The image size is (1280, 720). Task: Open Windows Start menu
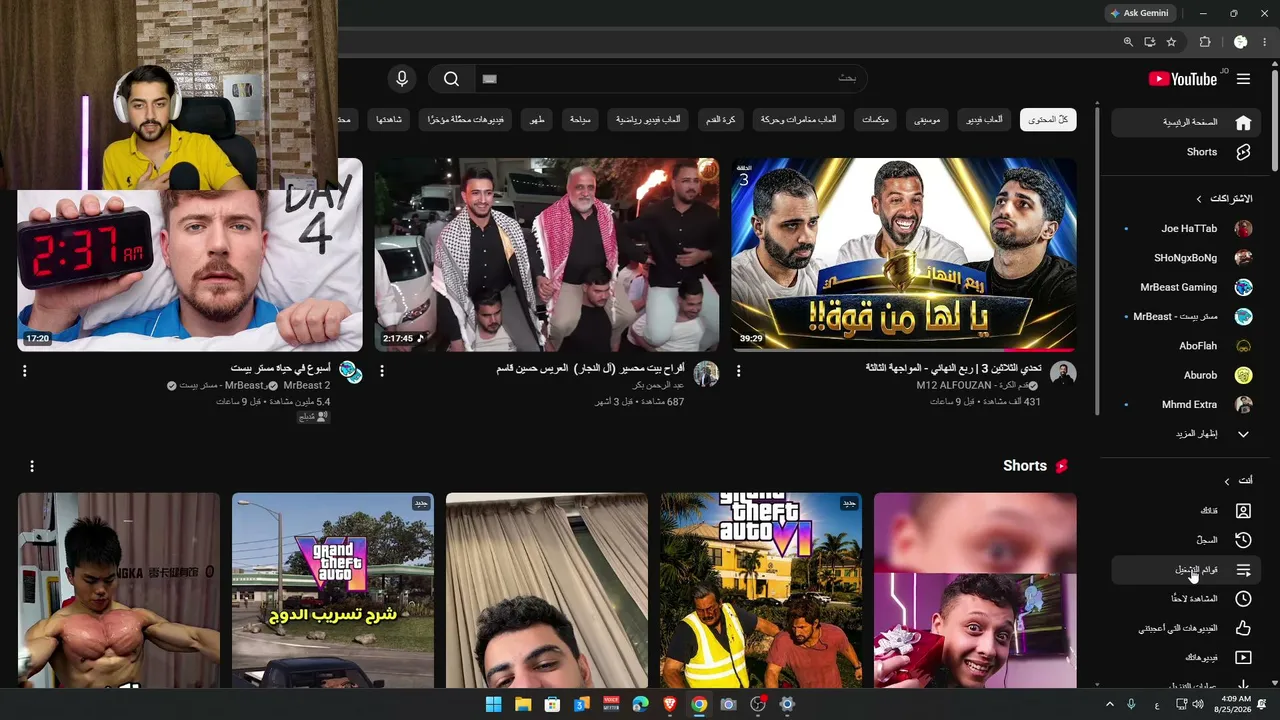tap(493, 704)
